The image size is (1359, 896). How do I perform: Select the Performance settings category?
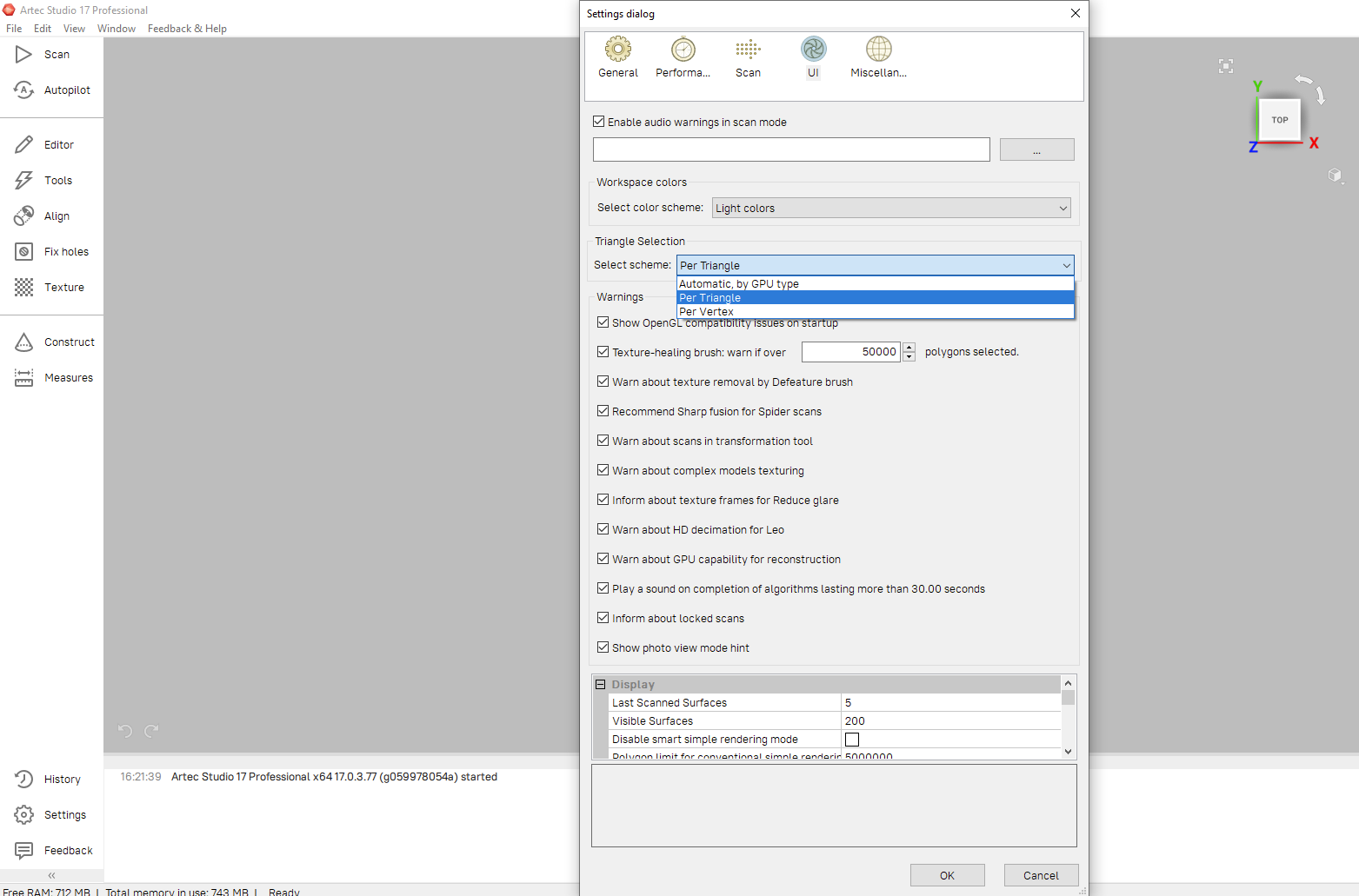point(683,57)
